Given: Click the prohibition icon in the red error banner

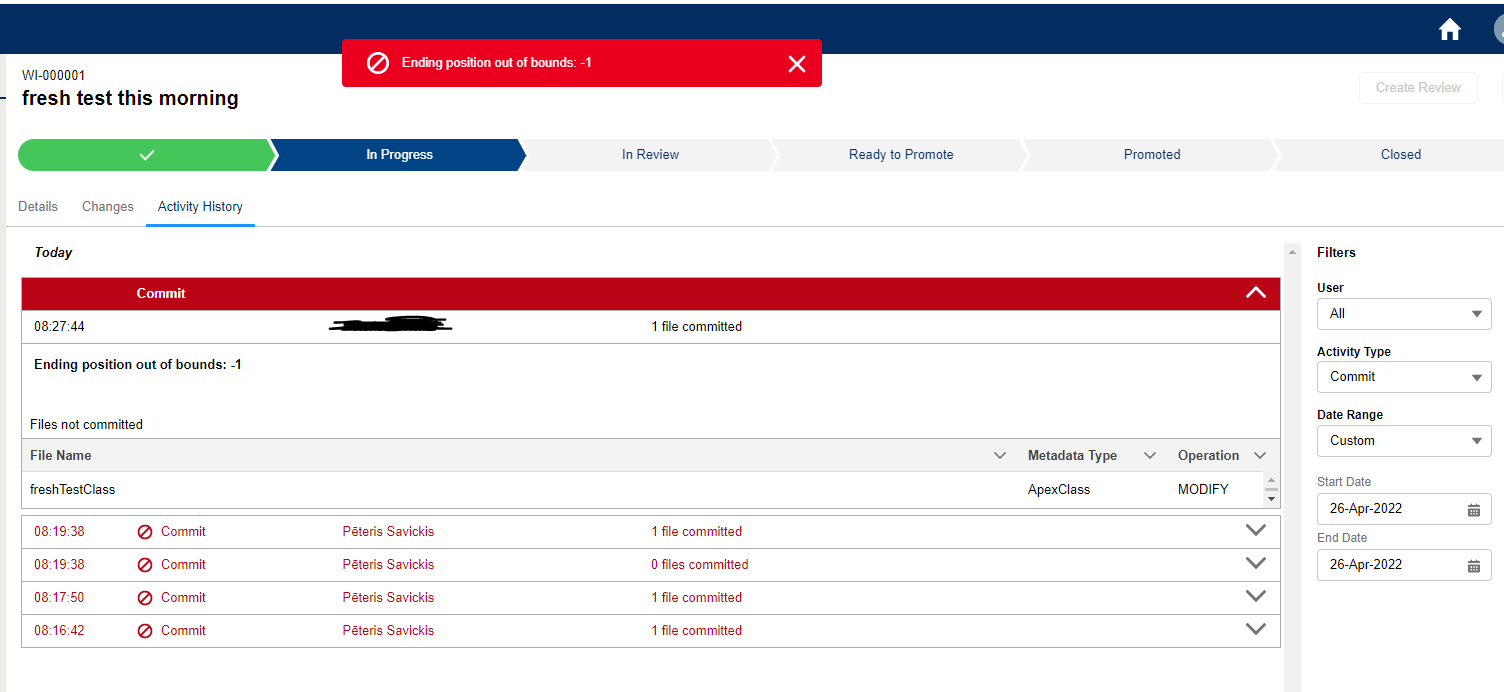Looking at the screenshot, I should click(378, 62).
